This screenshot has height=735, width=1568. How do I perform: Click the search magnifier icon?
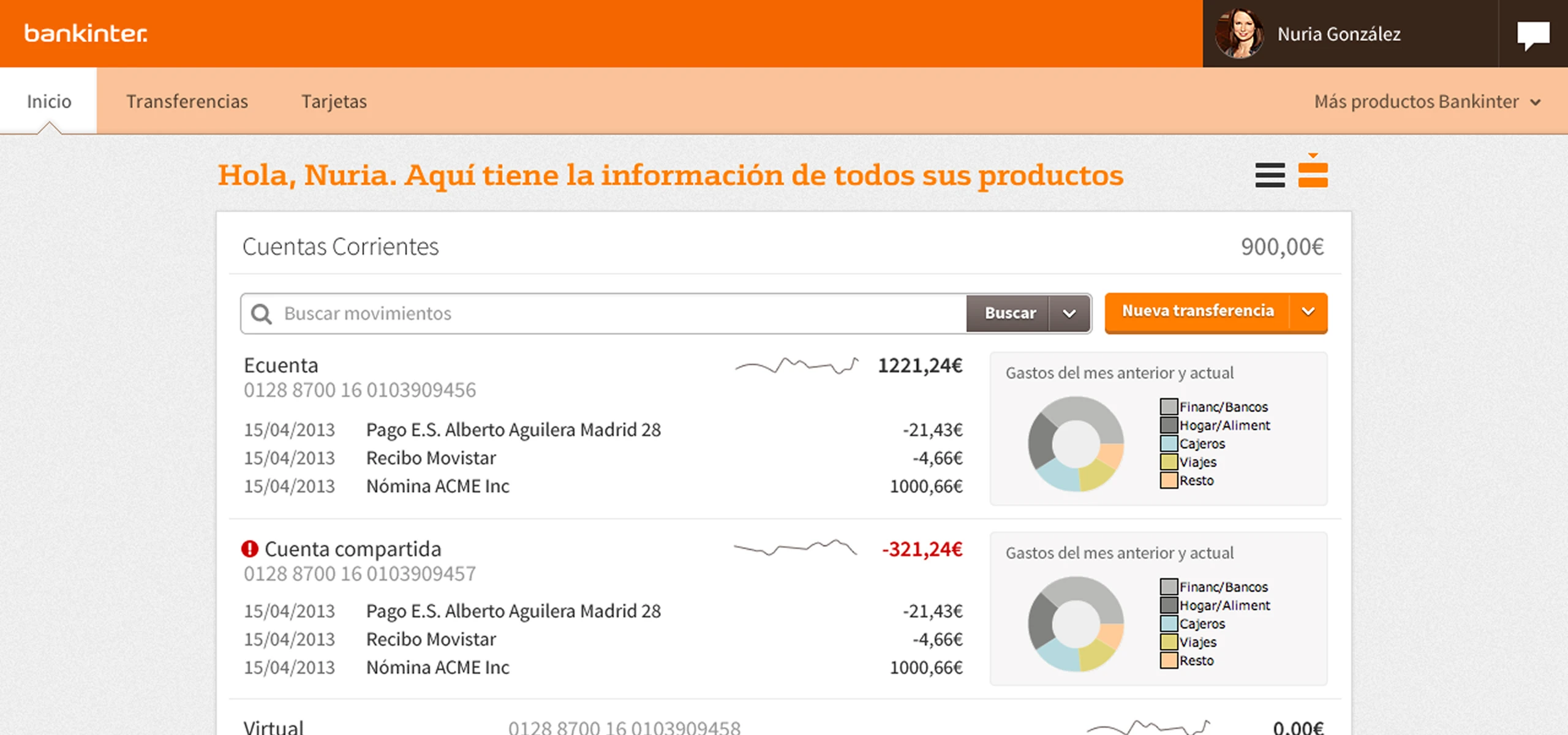[x=262, y=314]
